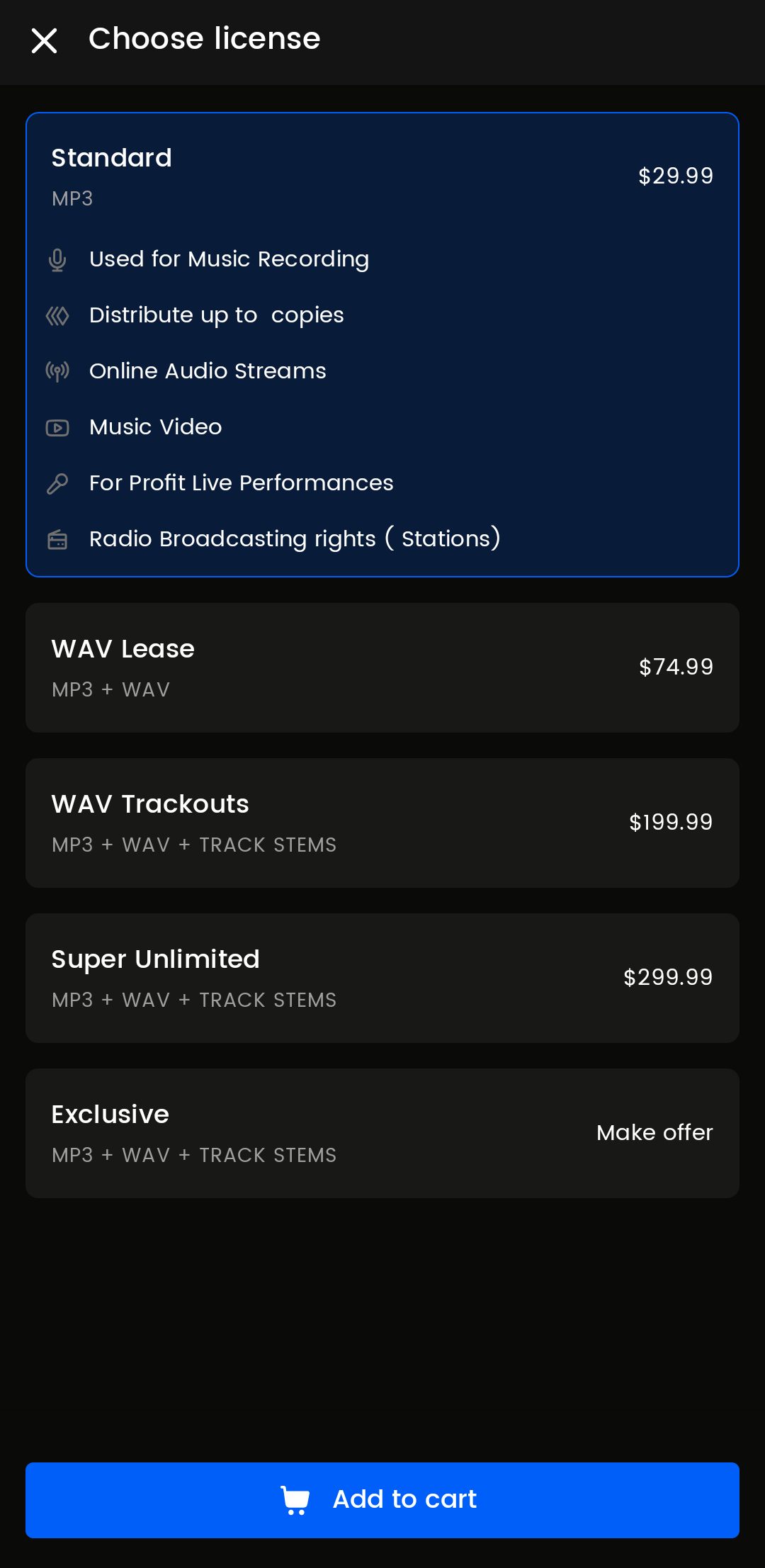This screenshot has height=1568, width=765.
Task: Click the Music Video play icon
Action: click(x=57, y=427)
